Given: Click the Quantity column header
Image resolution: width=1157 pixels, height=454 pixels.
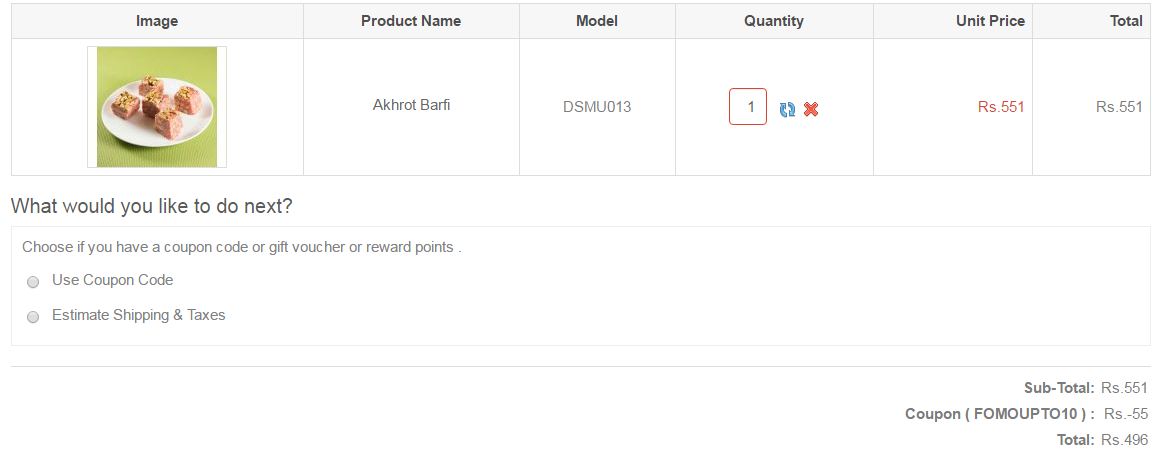Looking at the screenshot, I should coord(773,21).
